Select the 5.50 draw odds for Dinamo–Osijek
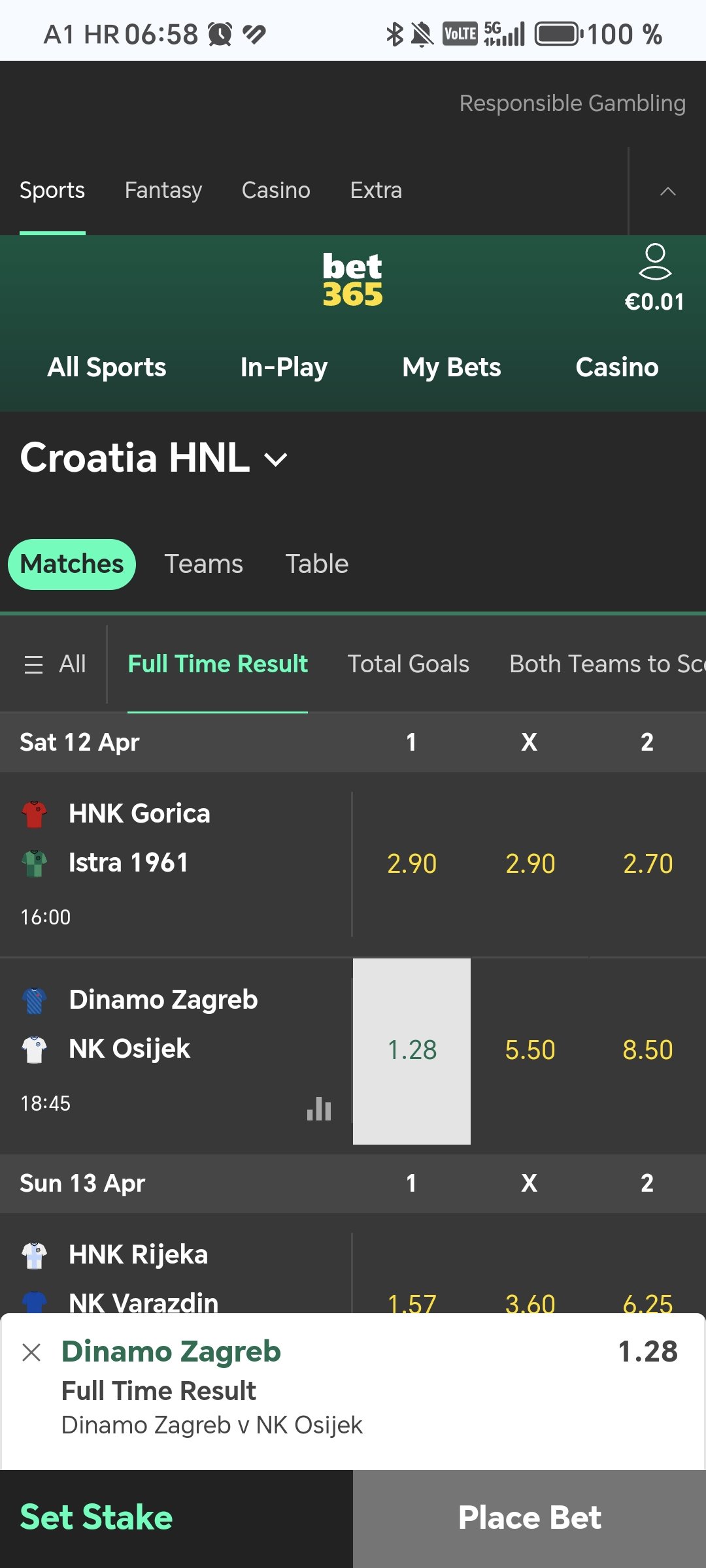The width and height of the screenshot is (706, 1568). [529, 1051]
